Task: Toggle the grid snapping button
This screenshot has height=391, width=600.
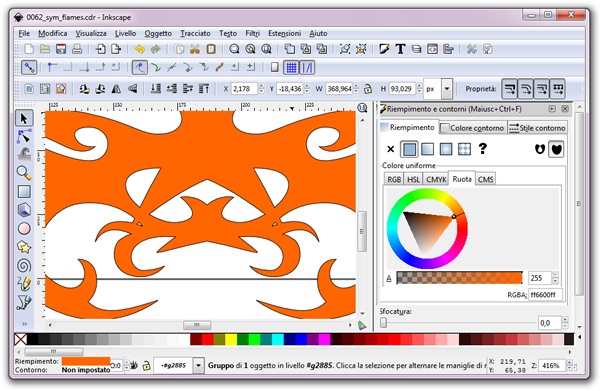Action: click(x=291, y=68)
